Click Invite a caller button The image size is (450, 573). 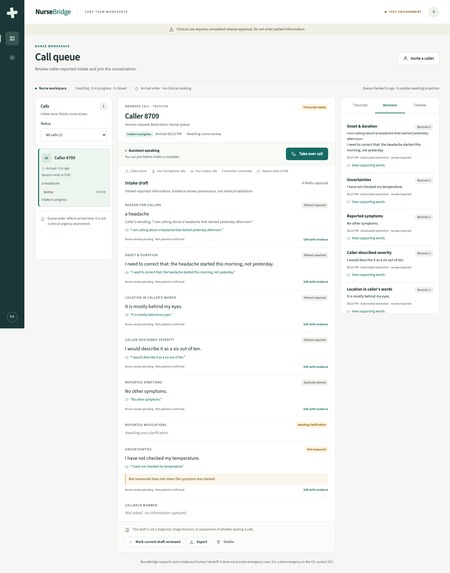click(419, 58)
